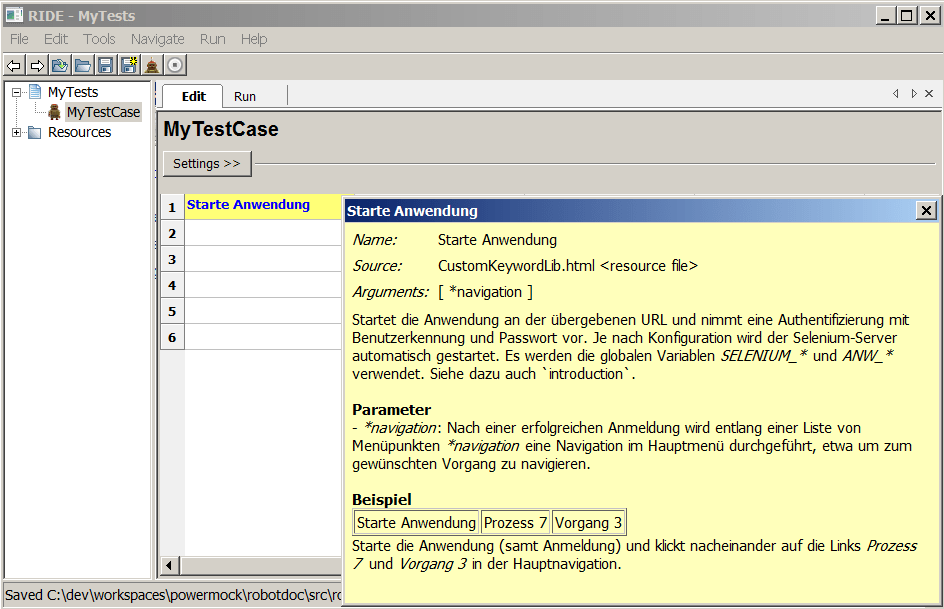Image resolution: width=944 pixels, height=609 pixels.
Task: Click the Go Back arrow in toolbar
Action: tap(14, 66)
